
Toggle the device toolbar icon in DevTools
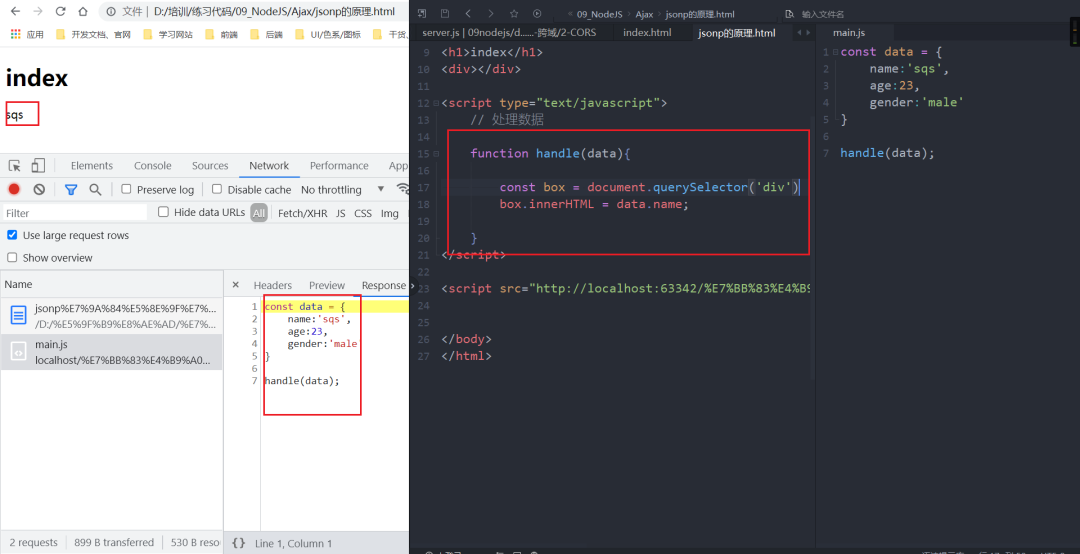point(39,165)
